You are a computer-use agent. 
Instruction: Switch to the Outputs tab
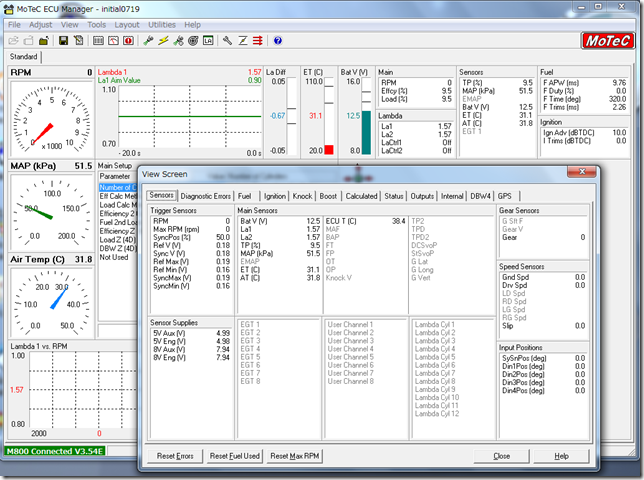pyautogui.click(x=422, y=196)
